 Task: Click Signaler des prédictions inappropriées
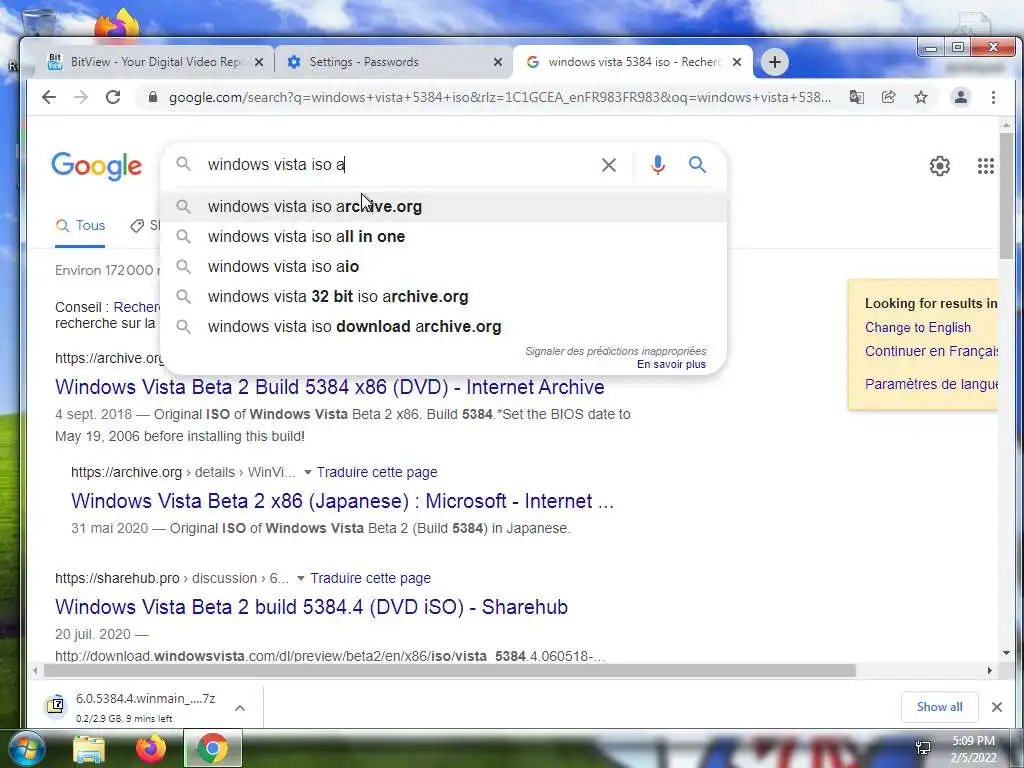[616, 351]
